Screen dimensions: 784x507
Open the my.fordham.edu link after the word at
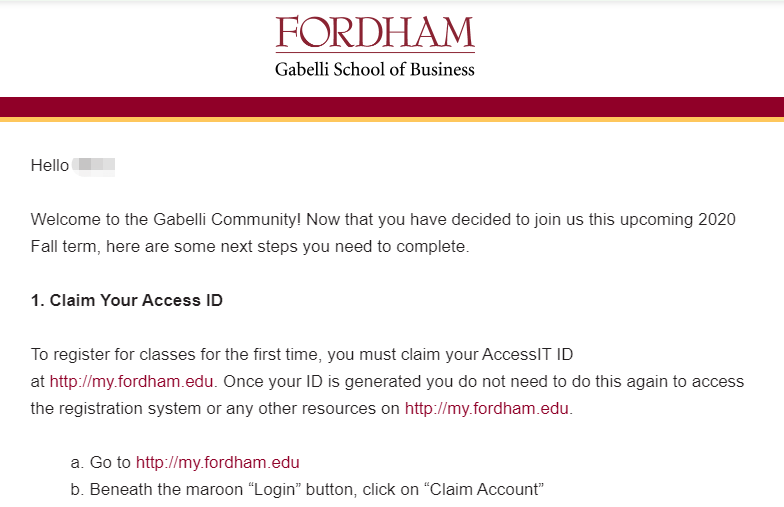click(132, 382)
